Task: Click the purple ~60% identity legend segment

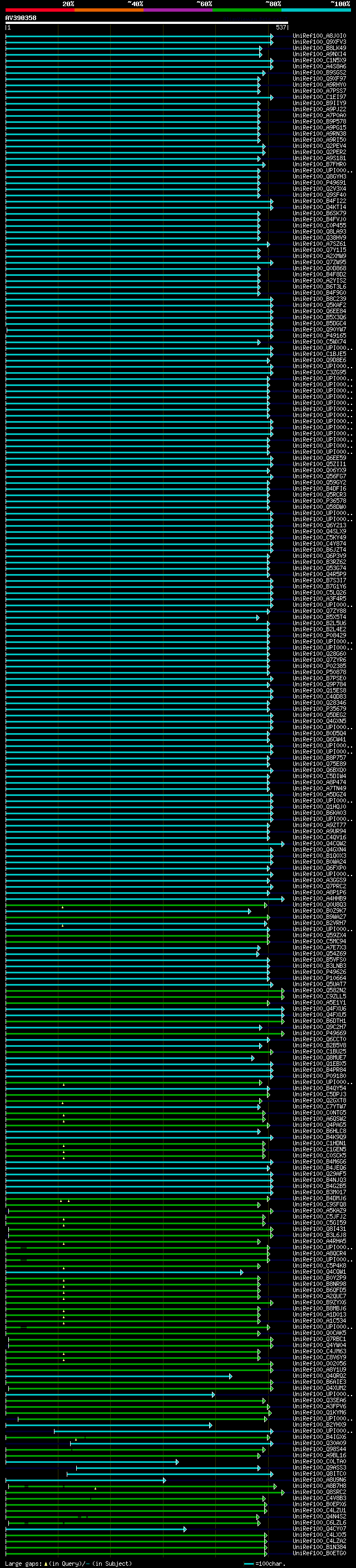Action: coord(179,10)
